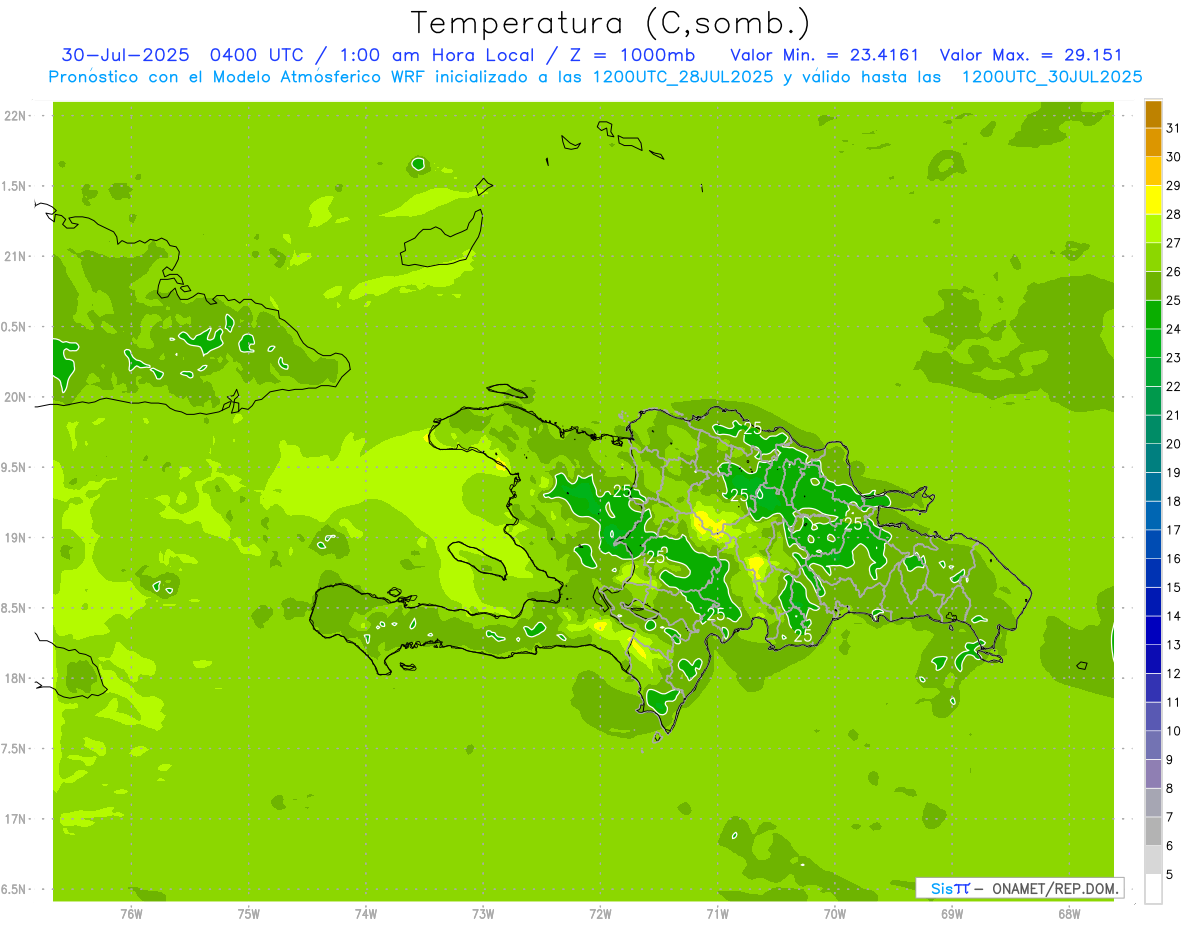Click the colorbar label "17"
1200x927 pixels.
1173,530
